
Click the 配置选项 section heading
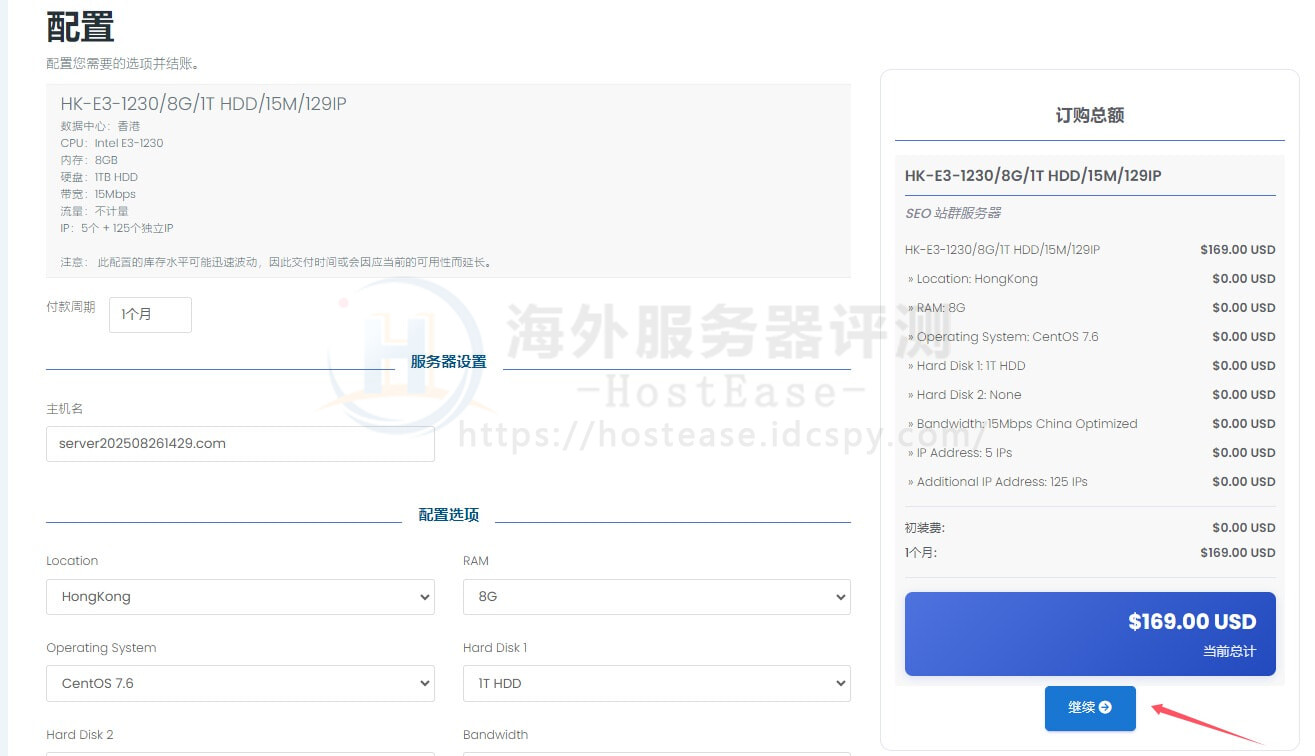449,515
